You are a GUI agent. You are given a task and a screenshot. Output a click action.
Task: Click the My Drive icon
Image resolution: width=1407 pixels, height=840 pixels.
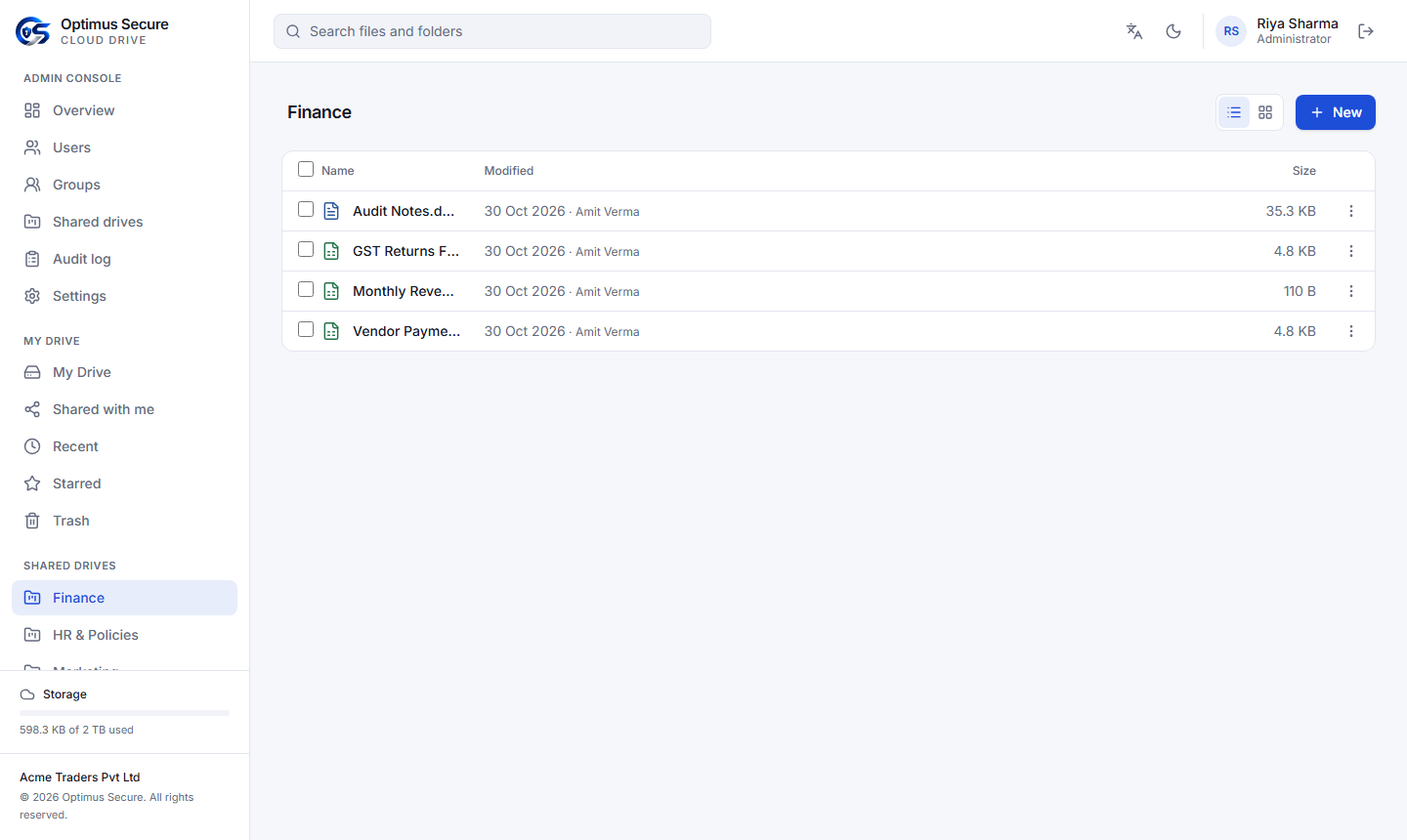click(x=32, y=372)
